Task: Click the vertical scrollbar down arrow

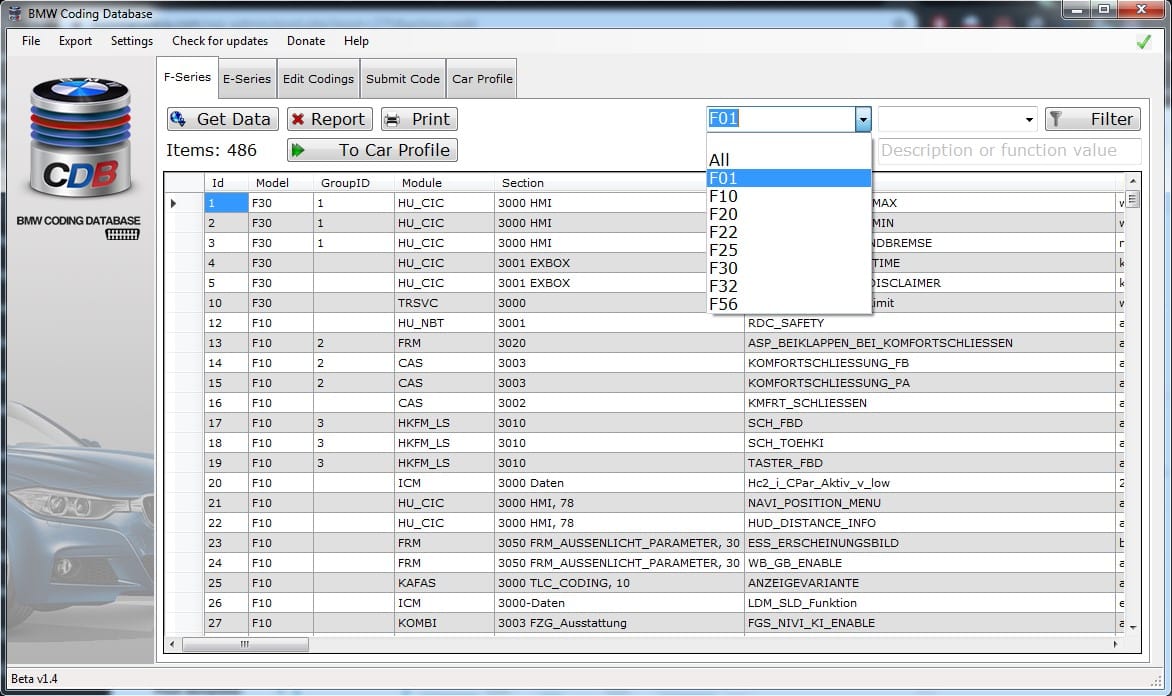Action: pos(1132,627)
